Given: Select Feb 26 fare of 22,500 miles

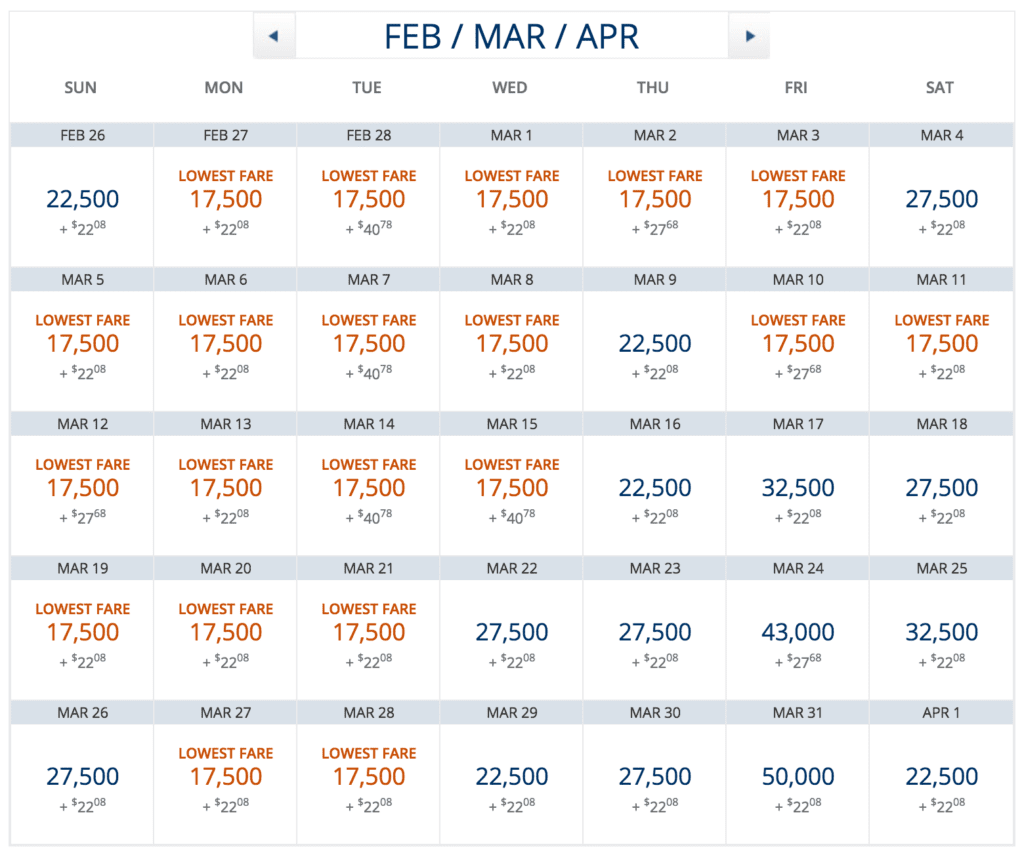Looking at the screenshot, I should click(x=82, y=199).
